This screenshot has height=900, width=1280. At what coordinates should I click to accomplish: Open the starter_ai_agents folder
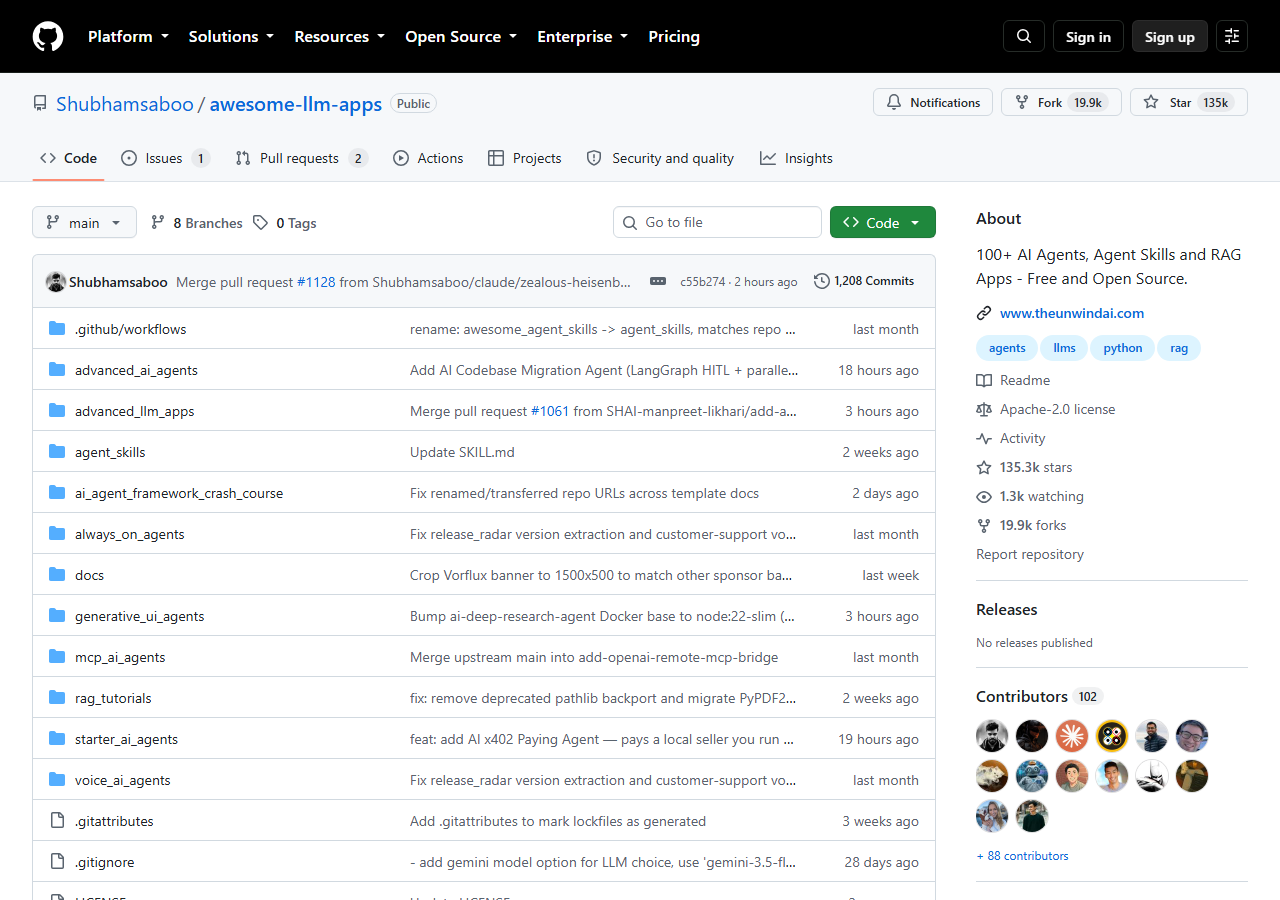coord(126,739)
